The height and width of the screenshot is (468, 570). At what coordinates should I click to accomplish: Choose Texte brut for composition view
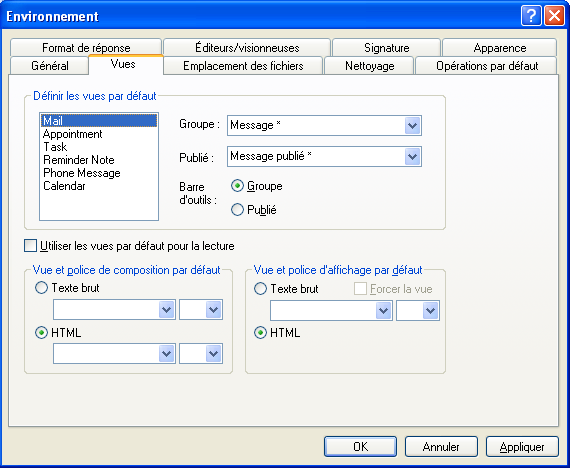coord(41,288)
